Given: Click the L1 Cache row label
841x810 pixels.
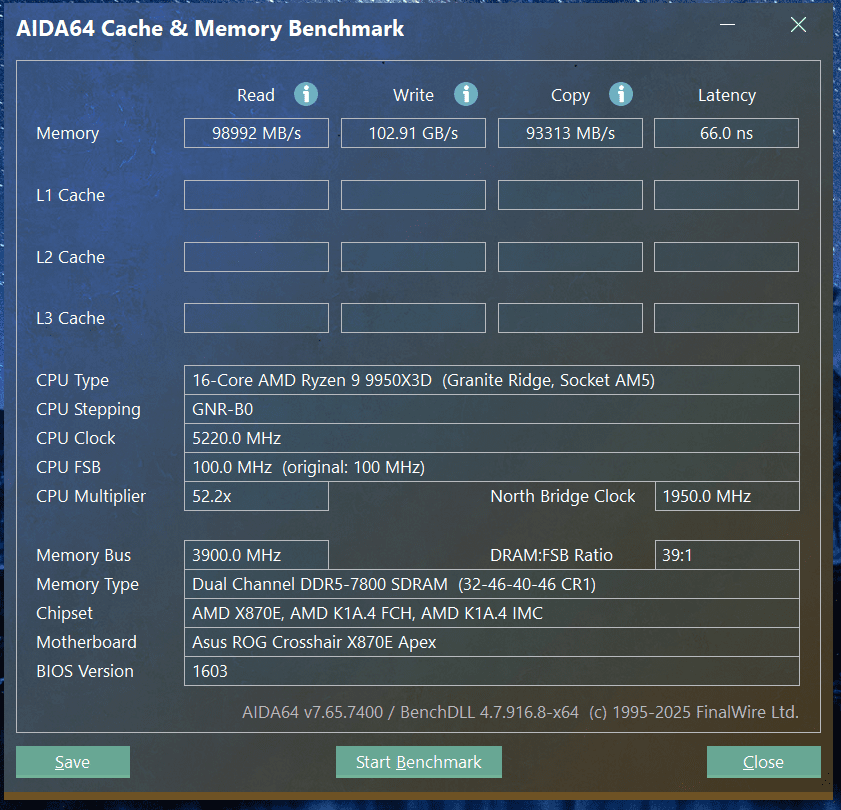Looking at the screenshot, I should [x=70, y=195].
